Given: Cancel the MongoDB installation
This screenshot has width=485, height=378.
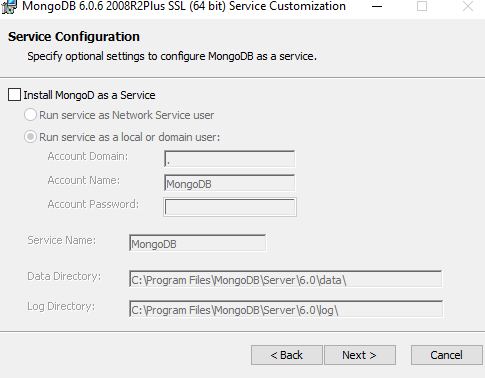Looking at the screenshot, I should click(447, 355).
